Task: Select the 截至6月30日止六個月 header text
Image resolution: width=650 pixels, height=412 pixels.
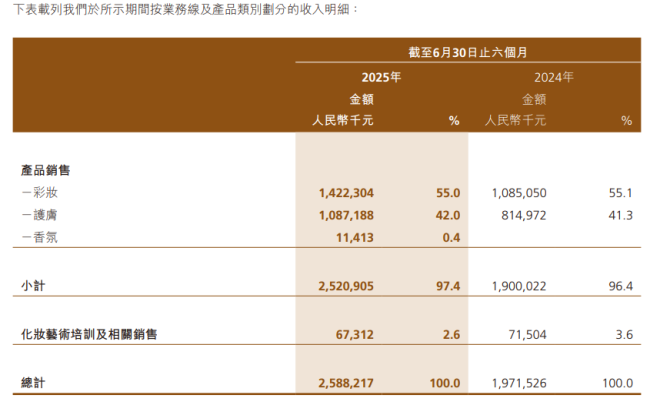Action: (467, 52)
